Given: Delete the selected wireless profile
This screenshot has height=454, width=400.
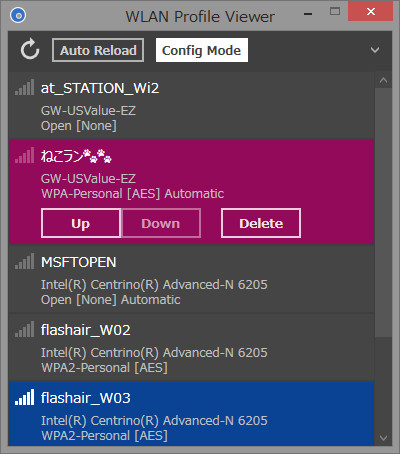Looking at the screenshot, I should (261, 223).
